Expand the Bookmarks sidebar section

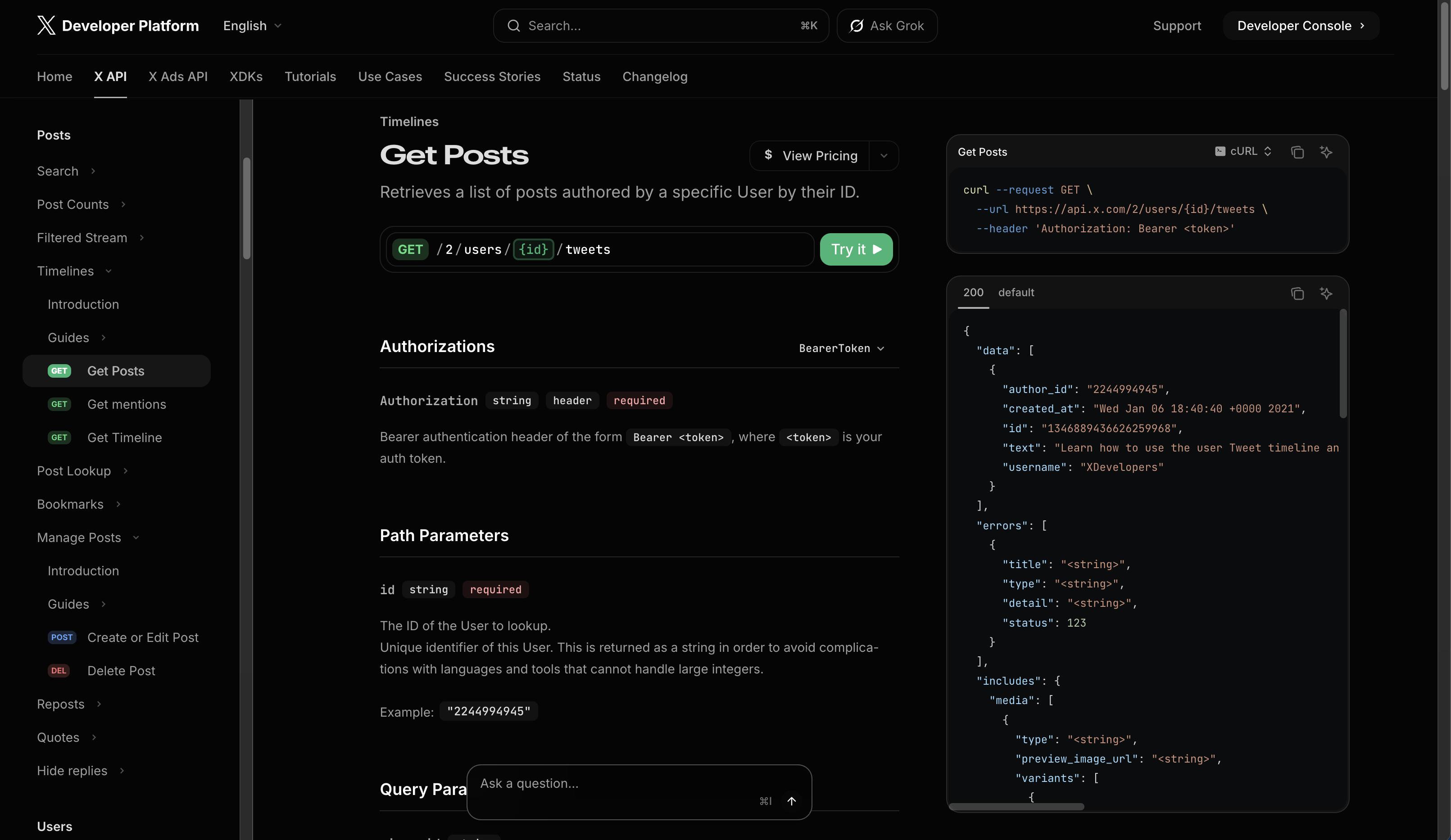[x=118, y=504]
